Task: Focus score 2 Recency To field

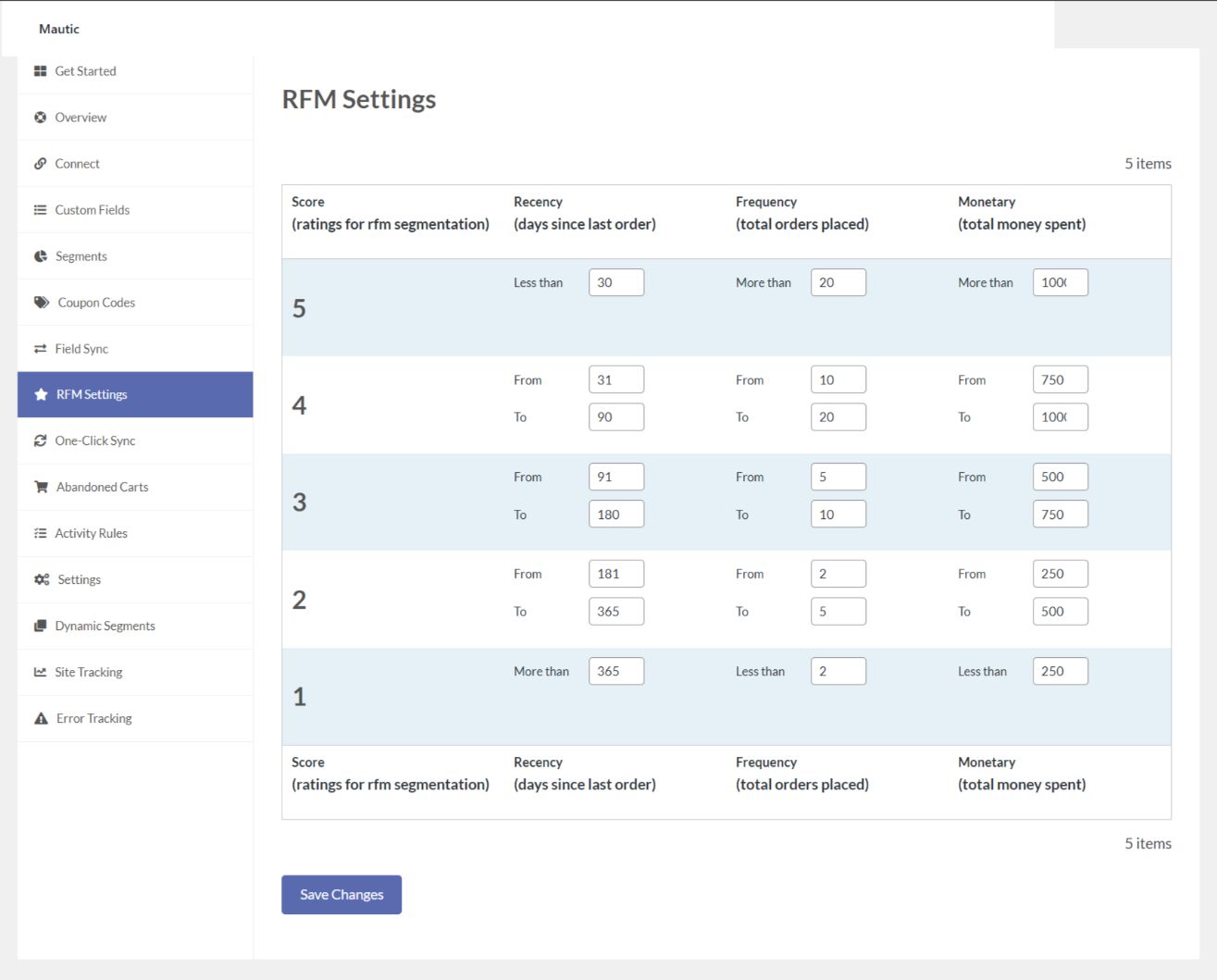Action: click(x=616, y=611)
